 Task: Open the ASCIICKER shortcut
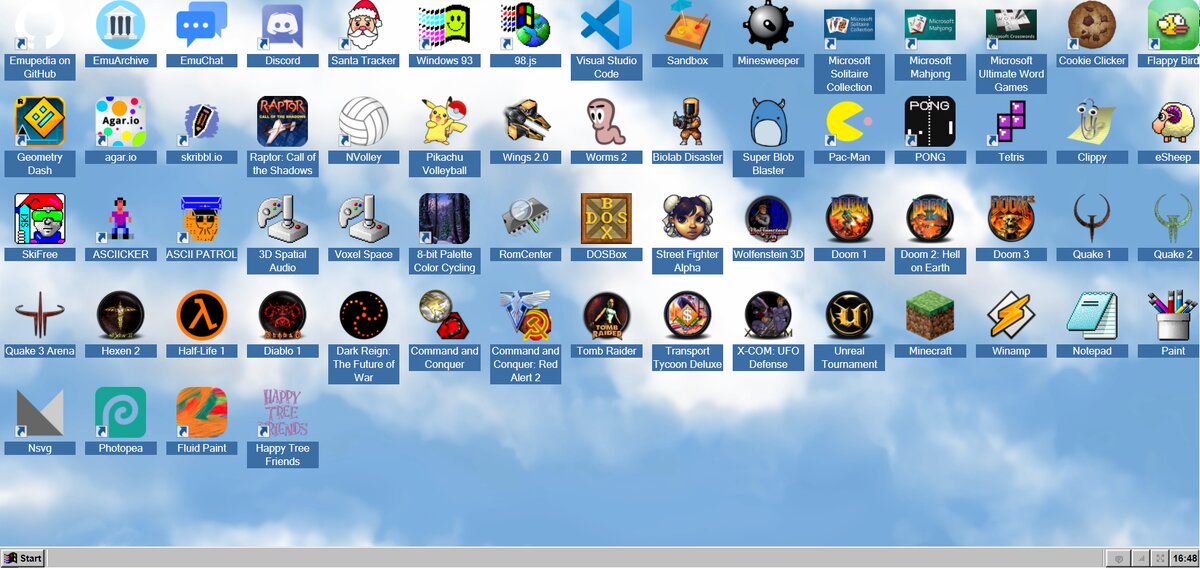[x=121, y=218]
